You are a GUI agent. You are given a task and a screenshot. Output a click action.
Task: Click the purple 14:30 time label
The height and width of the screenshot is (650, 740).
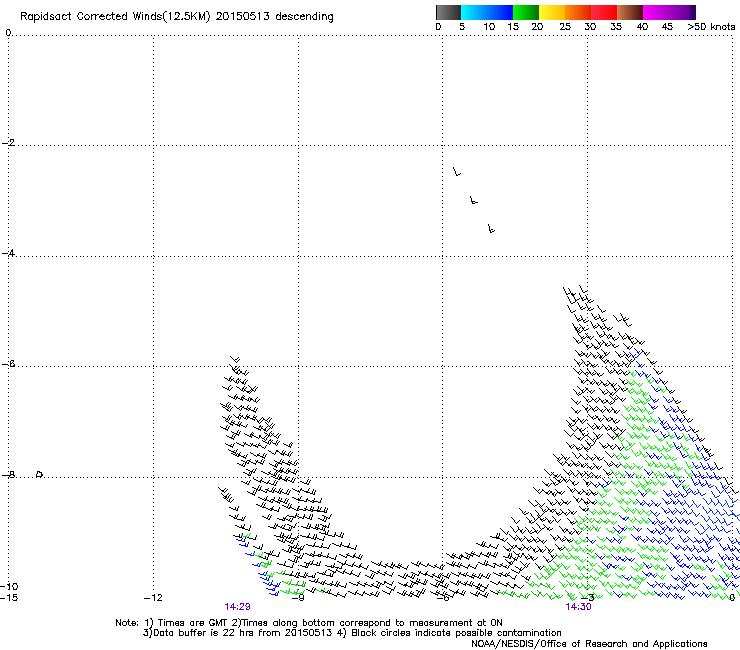[578, 607]
